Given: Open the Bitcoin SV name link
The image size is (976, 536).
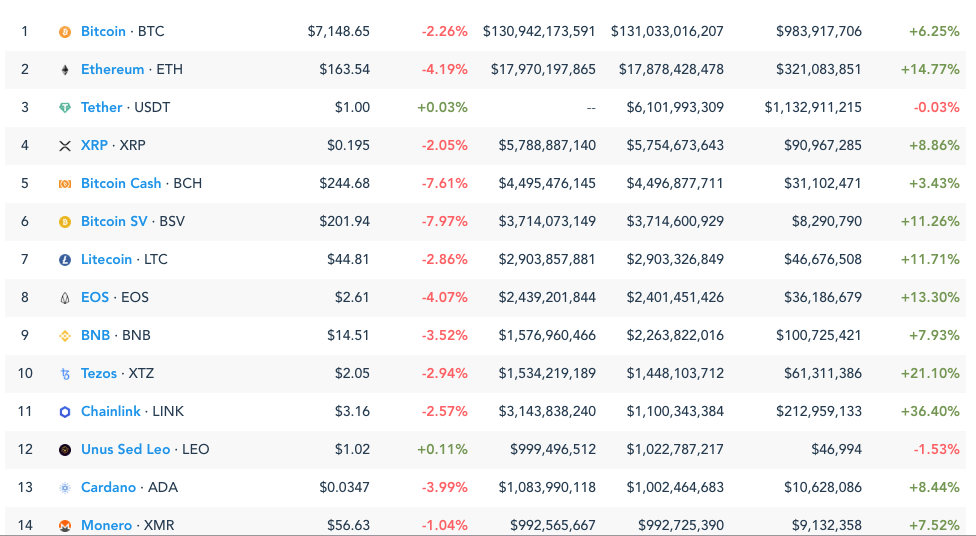Looking at the screenshot, I should coord(114,221).
